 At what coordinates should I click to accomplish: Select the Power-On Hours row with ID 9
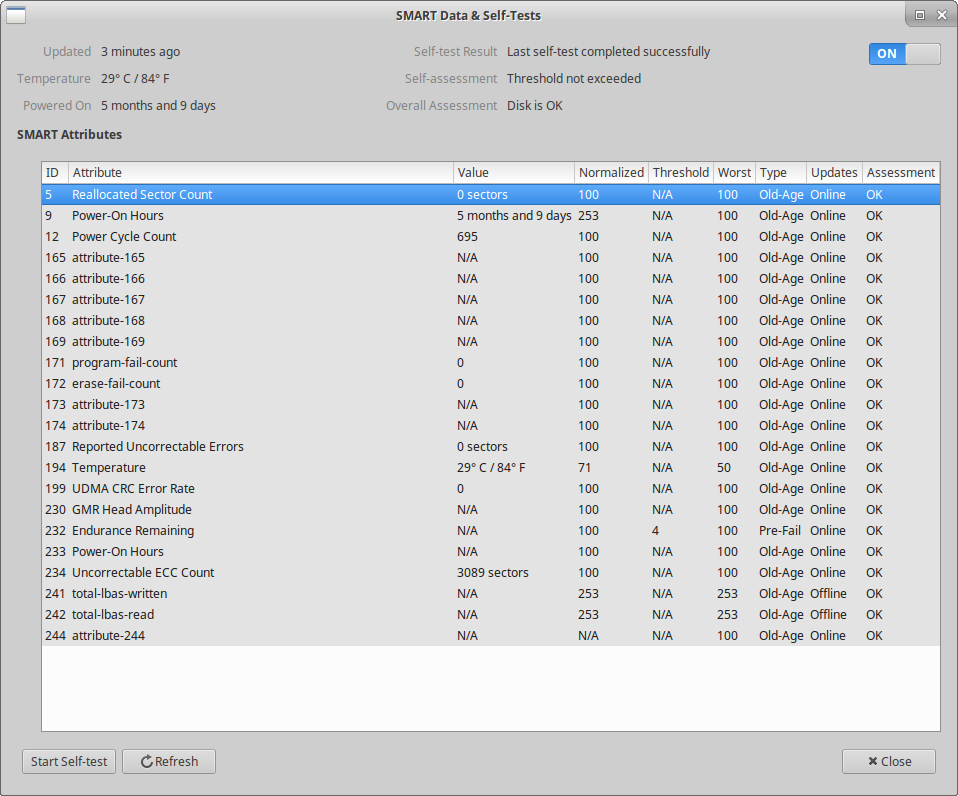[x=491, y=216]
